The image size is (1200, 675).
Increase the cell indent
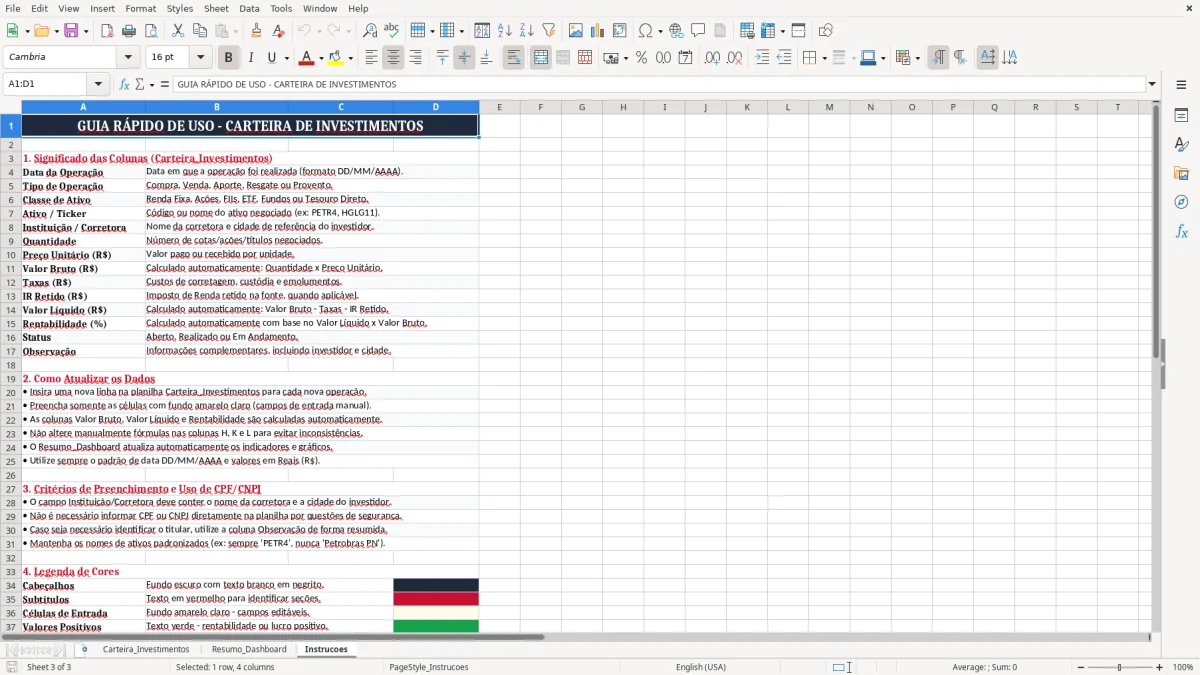[x=762, y=58]
